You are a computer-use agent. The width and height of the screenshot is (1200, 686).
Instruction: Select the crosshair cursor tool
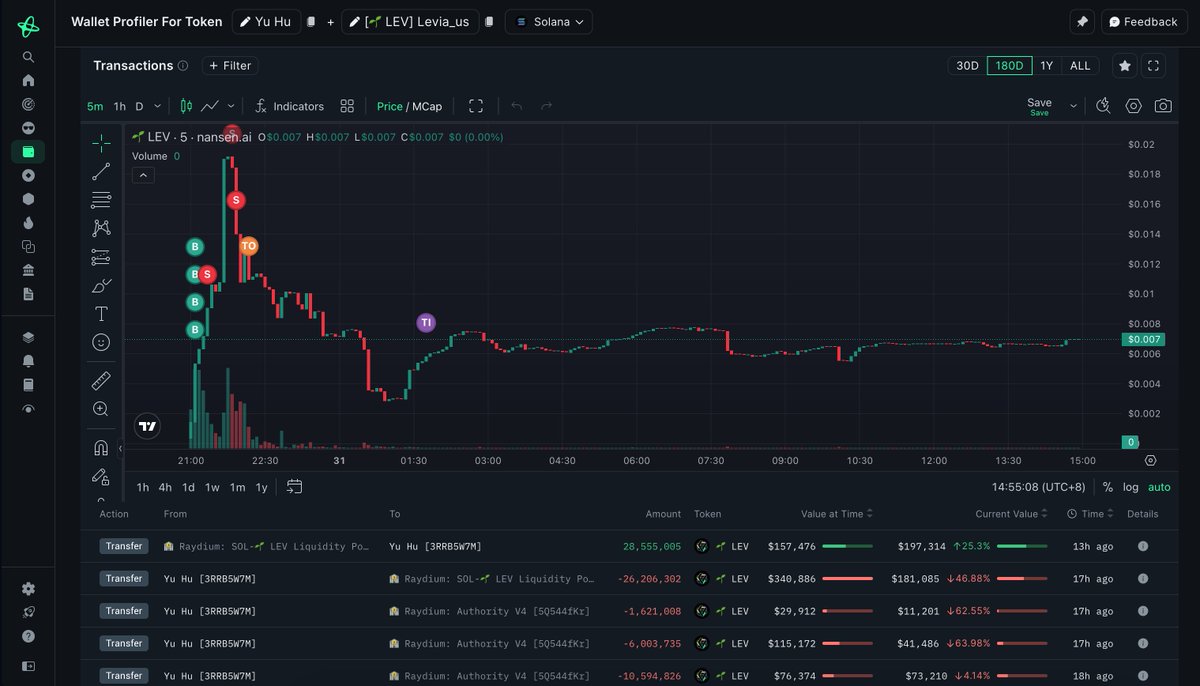(101, 143)
